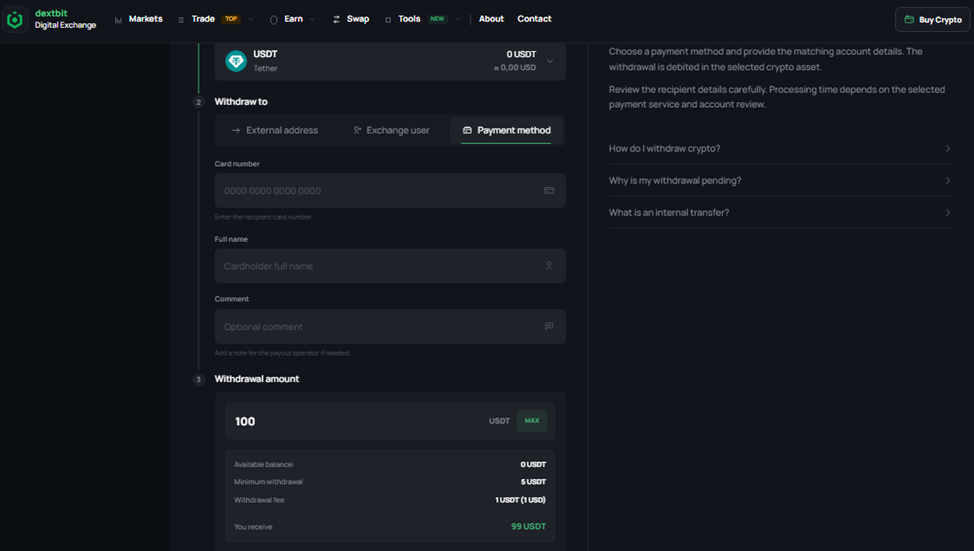Click the card icon in Card number field

(549, 191)
